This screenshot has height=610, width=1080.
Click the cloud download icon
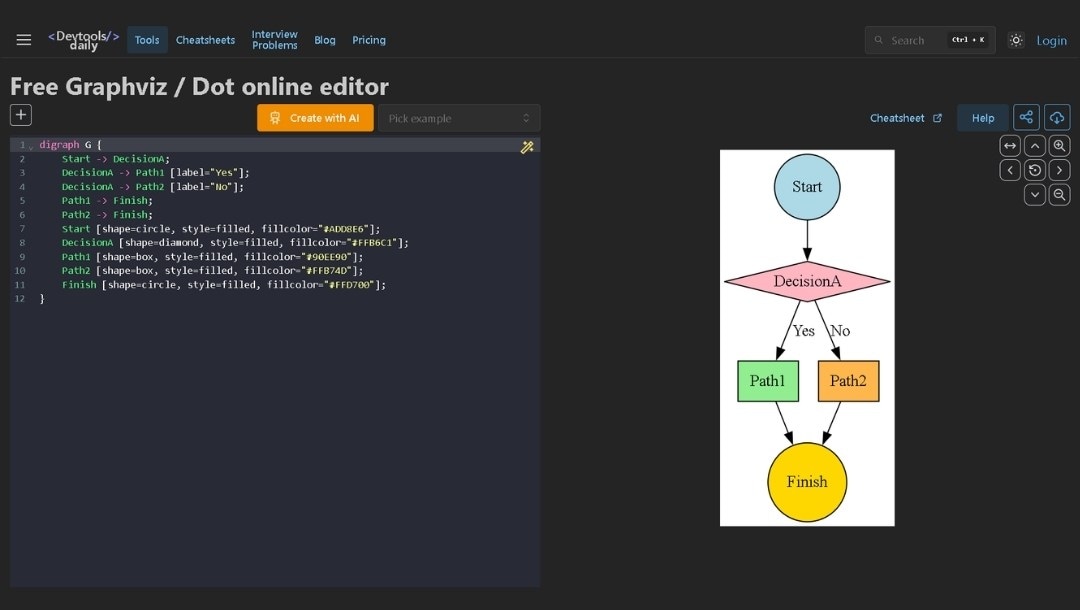[1057, 118]
